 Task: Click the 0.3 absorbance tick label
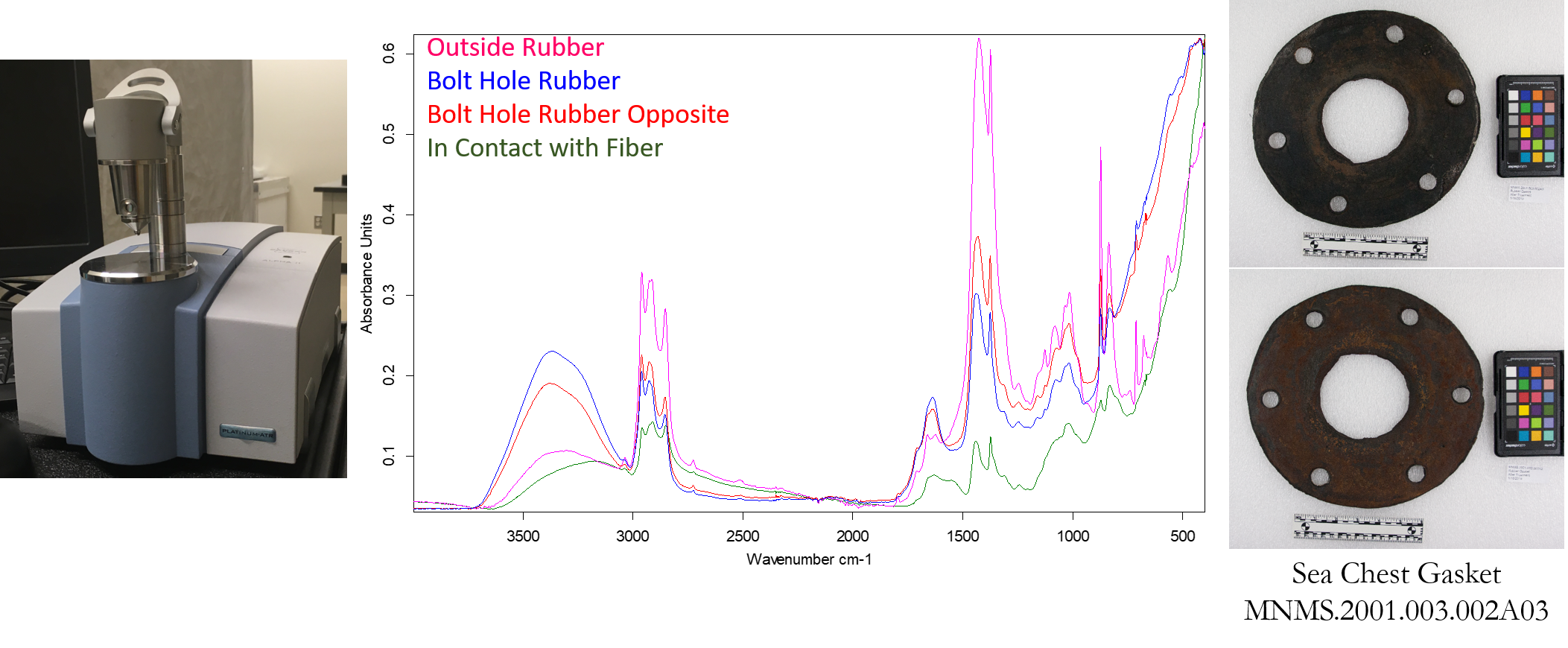click(x=389, y=295)
